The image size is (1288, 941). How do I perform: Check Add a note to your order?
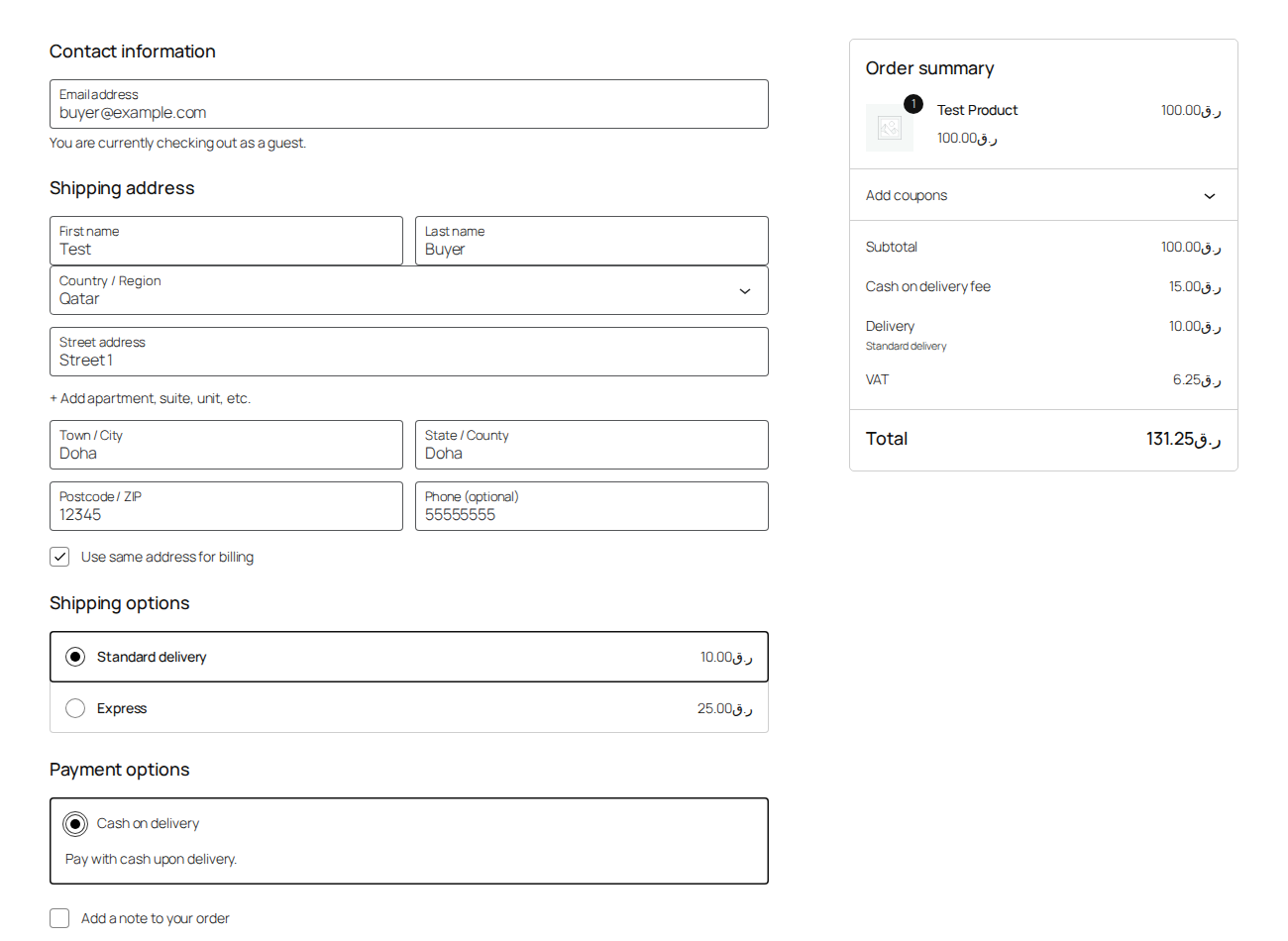pyautogui.click(x=59, y=918)
